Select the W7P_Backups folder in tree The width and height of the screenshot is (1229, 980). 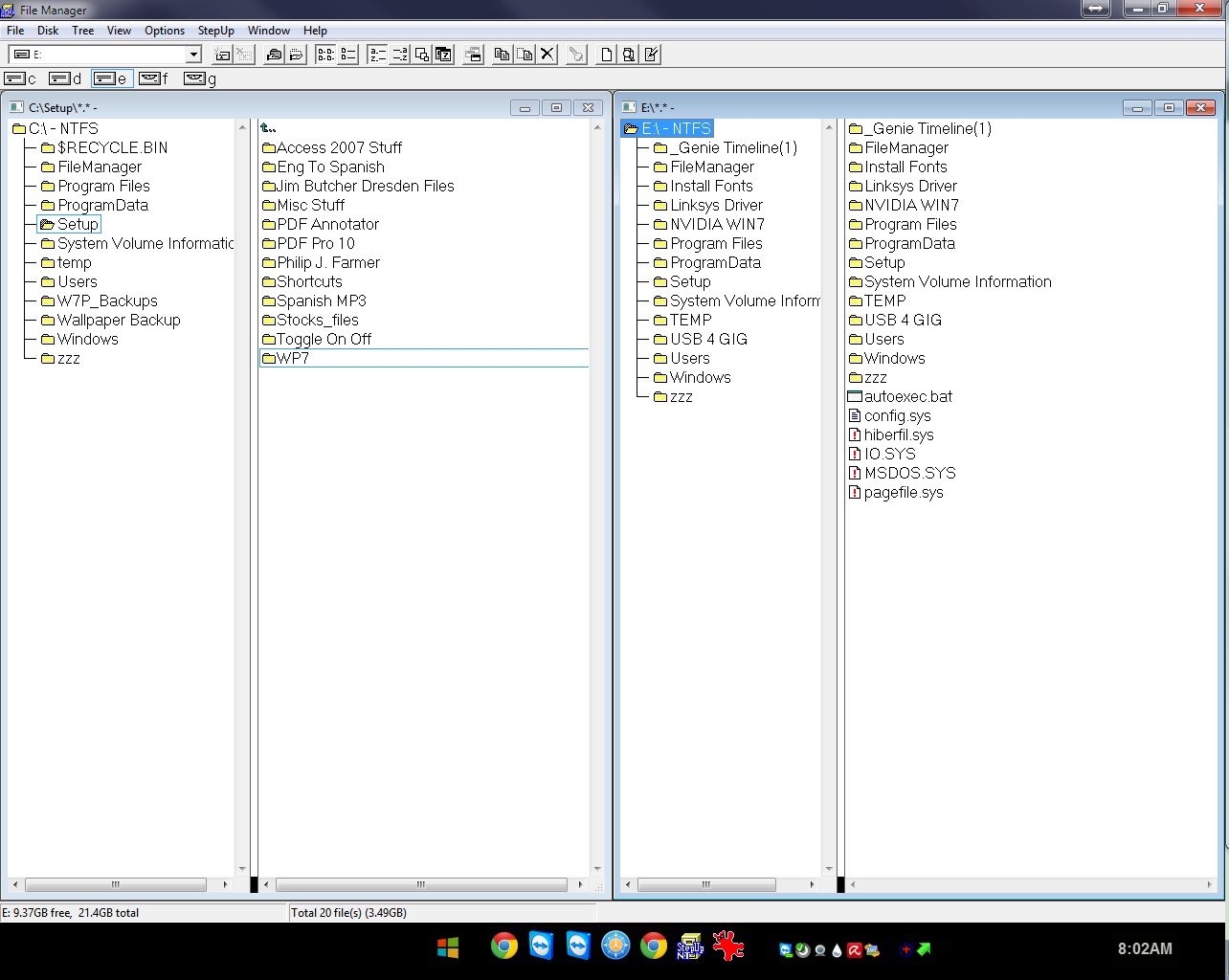point(99,301)
